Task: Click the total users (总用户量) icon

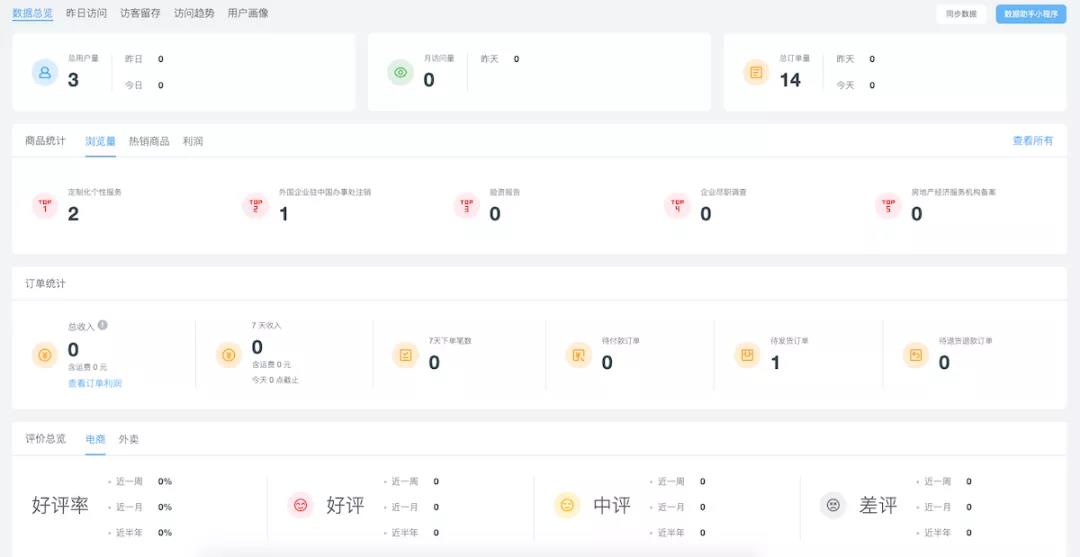Action: (45, 72)
